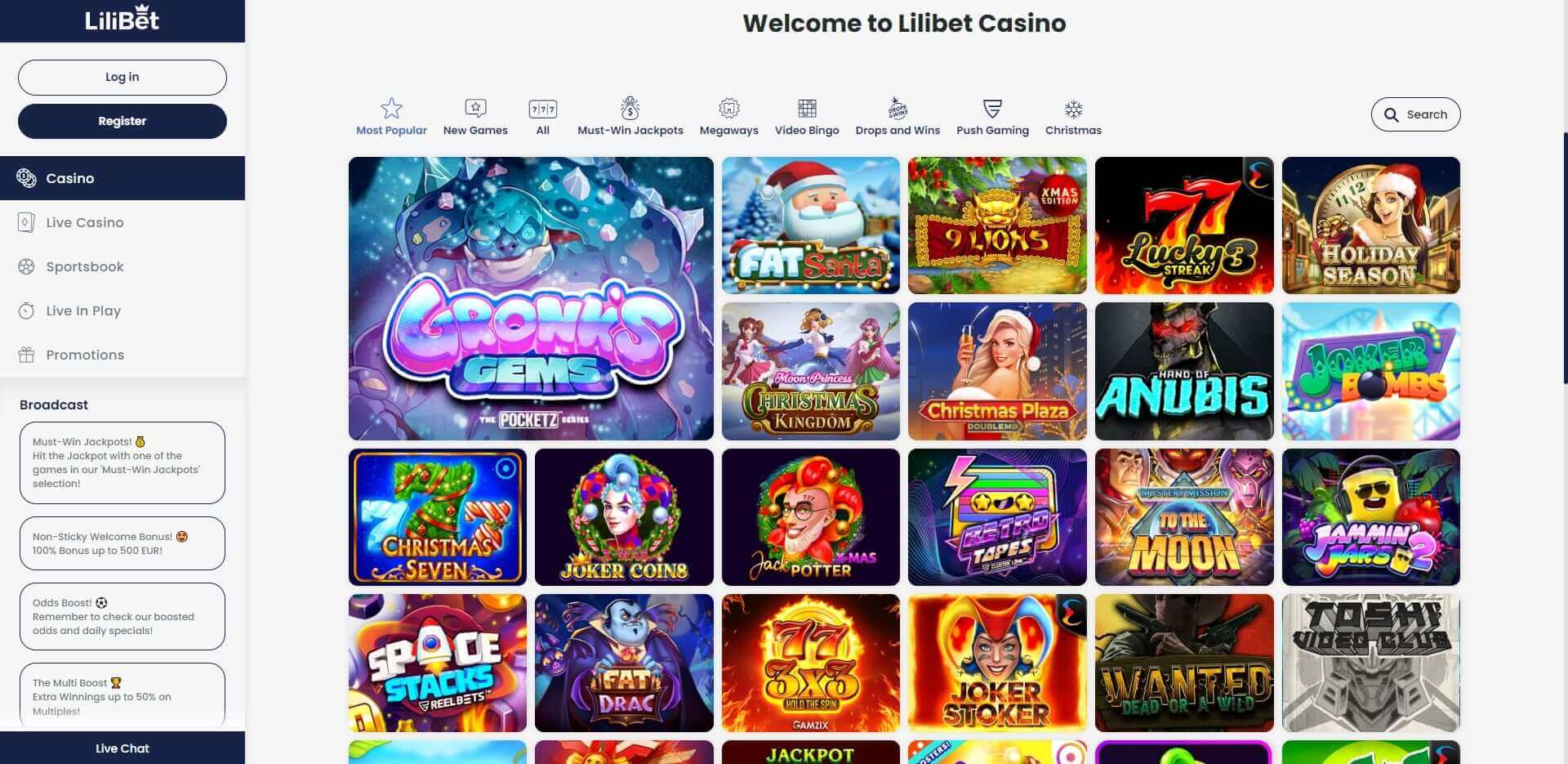This screenshot has height=764, width=1568.
Task: Show All games via slot-reel icon
Action: coord(543,109)
